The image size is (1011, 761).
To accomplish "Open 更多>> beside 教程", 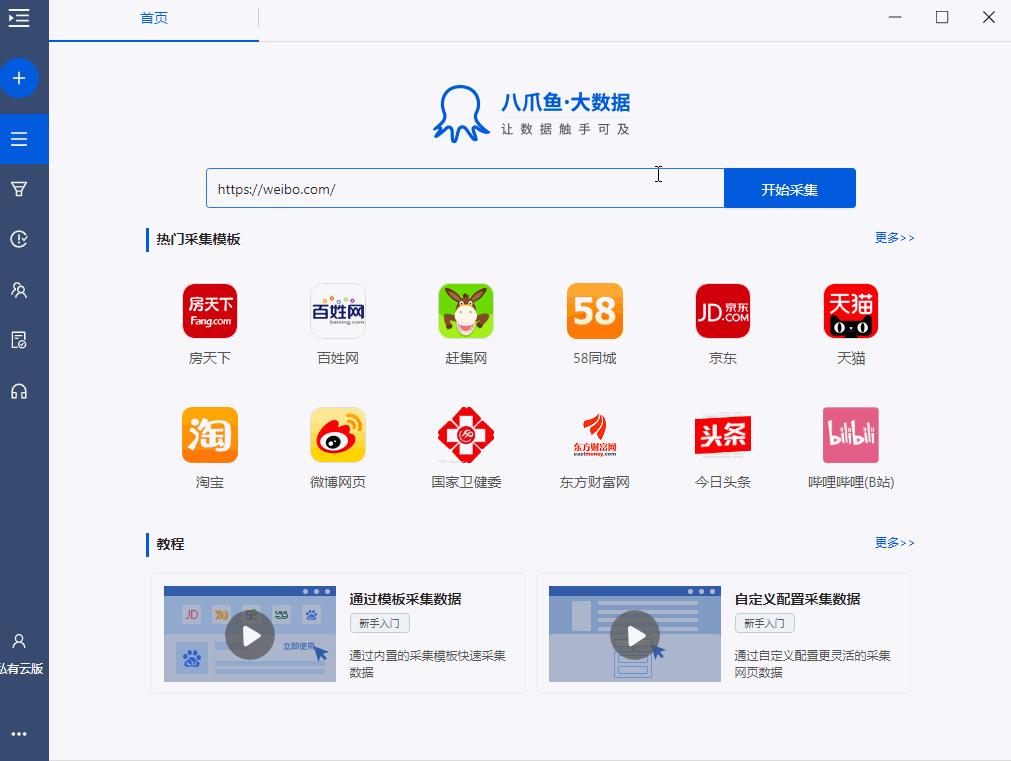I will pos(894,543).
